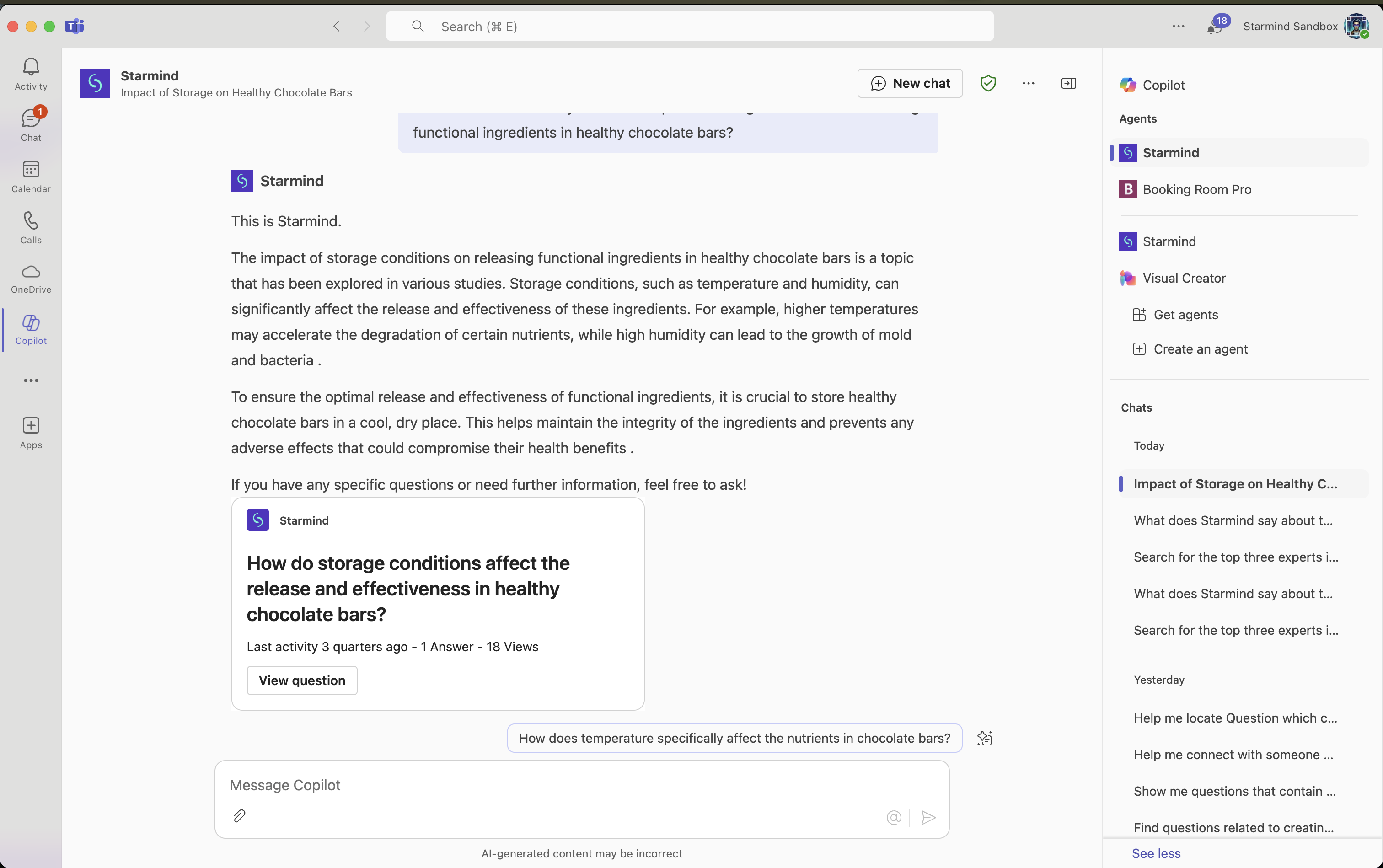This screenshot has width=1383, height=868.
Task: Click the View question button
Action: click(302, 680)
